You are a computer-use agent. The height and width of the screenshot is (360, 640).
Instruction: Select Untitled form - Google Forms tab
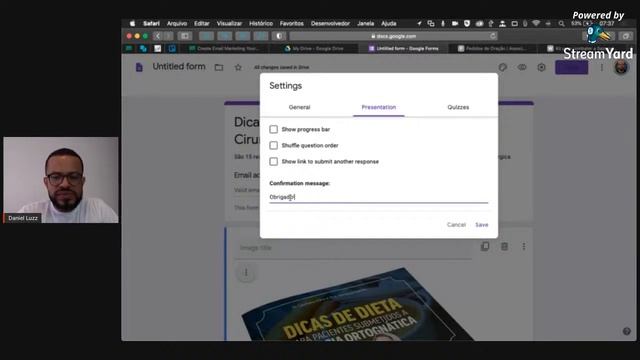[404, 49]
